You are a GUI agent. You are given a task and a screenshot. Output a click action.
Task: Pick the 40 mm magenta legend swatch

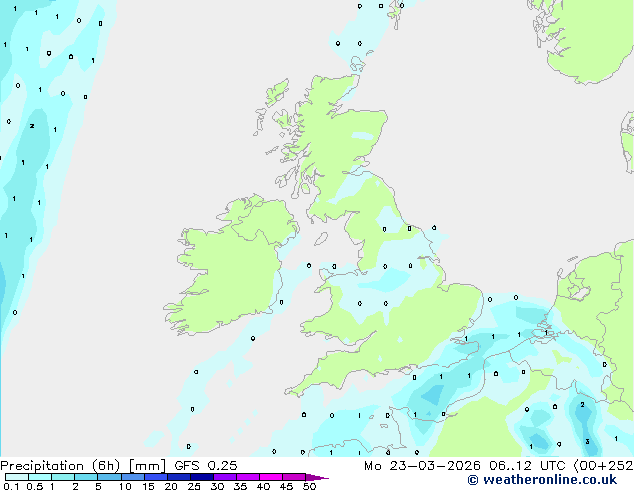click(271, 477)
